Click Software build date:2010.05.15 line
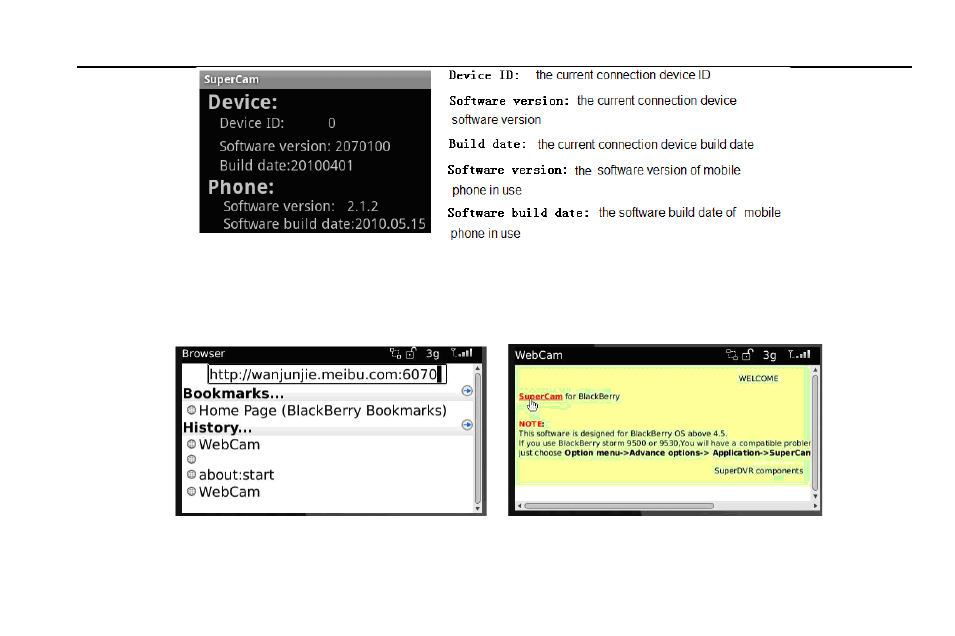The height and width of the screenshot is (636, 955). click(x=324, y=224)
